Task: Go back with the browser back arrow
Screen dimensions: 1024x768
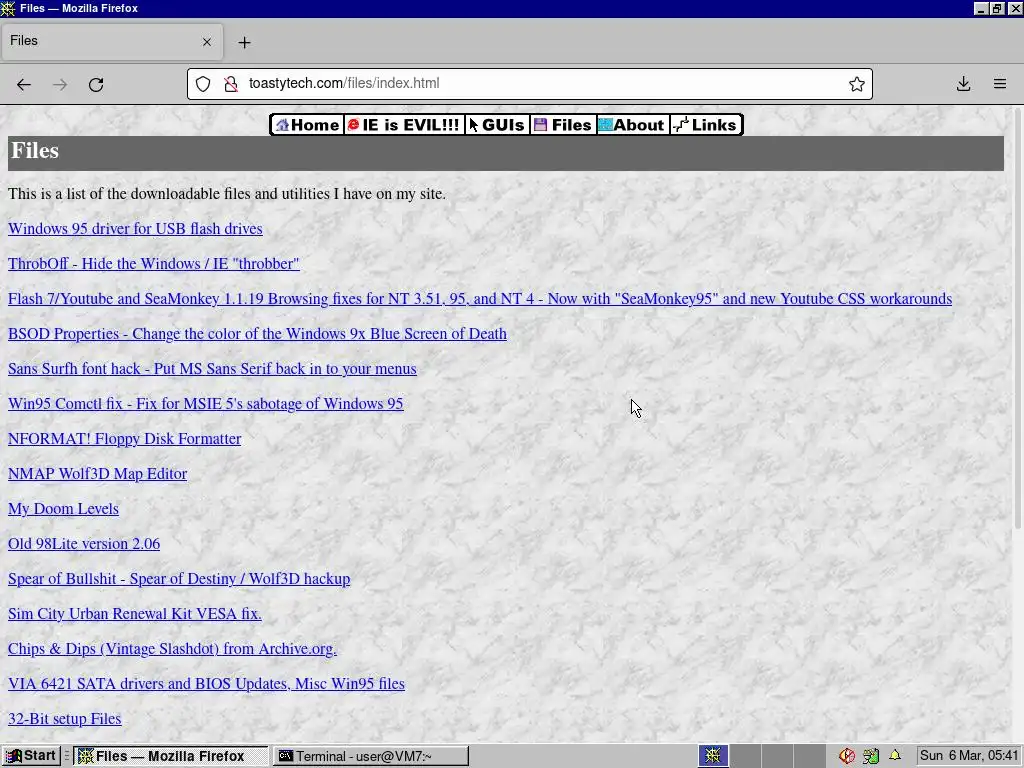Action: point(24,84)
